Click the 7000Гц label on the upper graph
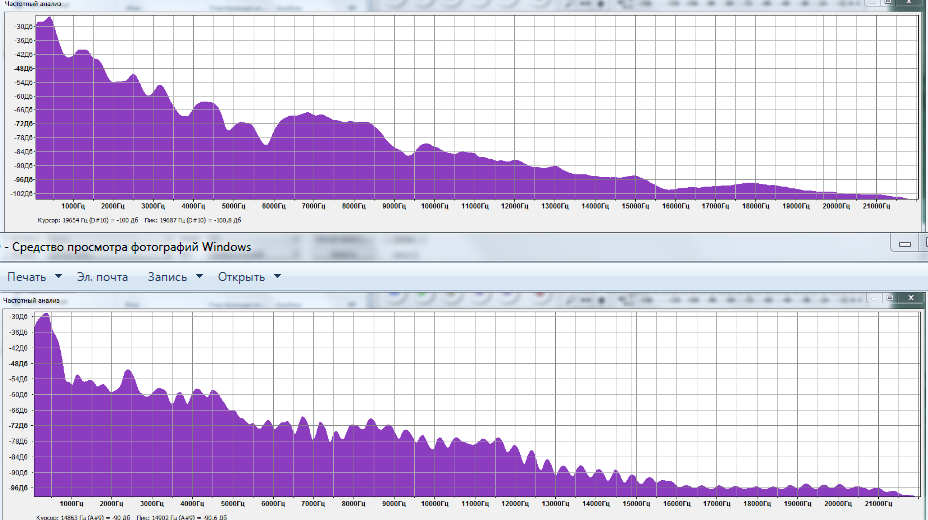This screenshot has height=520, width=928. pos(314,206)
